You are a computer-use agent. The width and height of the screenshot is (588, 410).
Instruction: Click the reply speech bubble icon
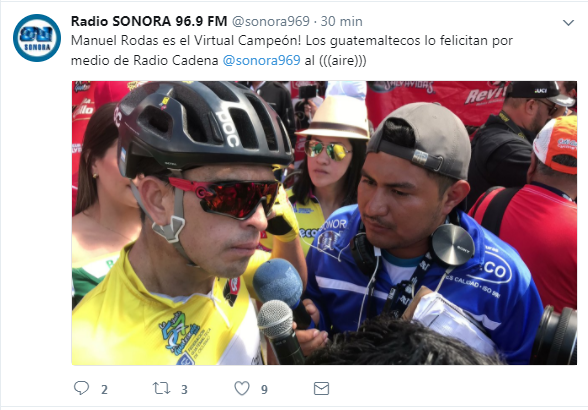pyautogui.click(x=81, y=388)
